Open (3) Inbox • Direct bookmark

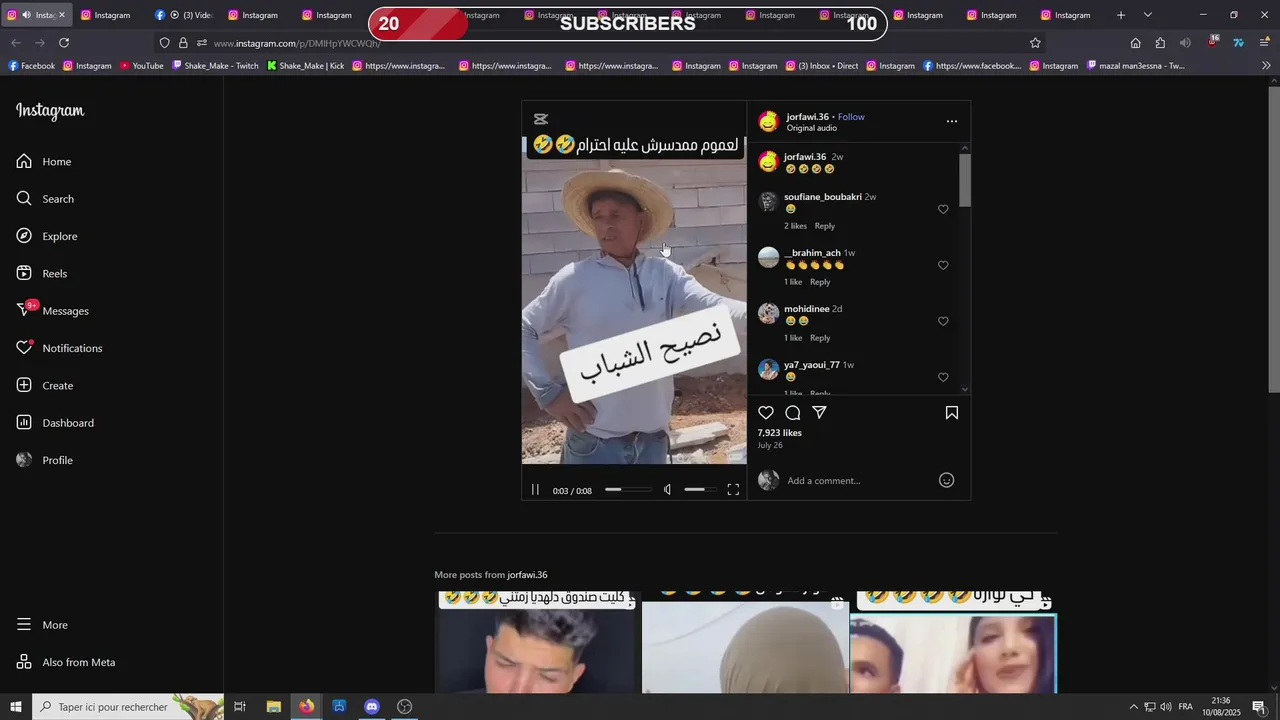tap(822, 66)
